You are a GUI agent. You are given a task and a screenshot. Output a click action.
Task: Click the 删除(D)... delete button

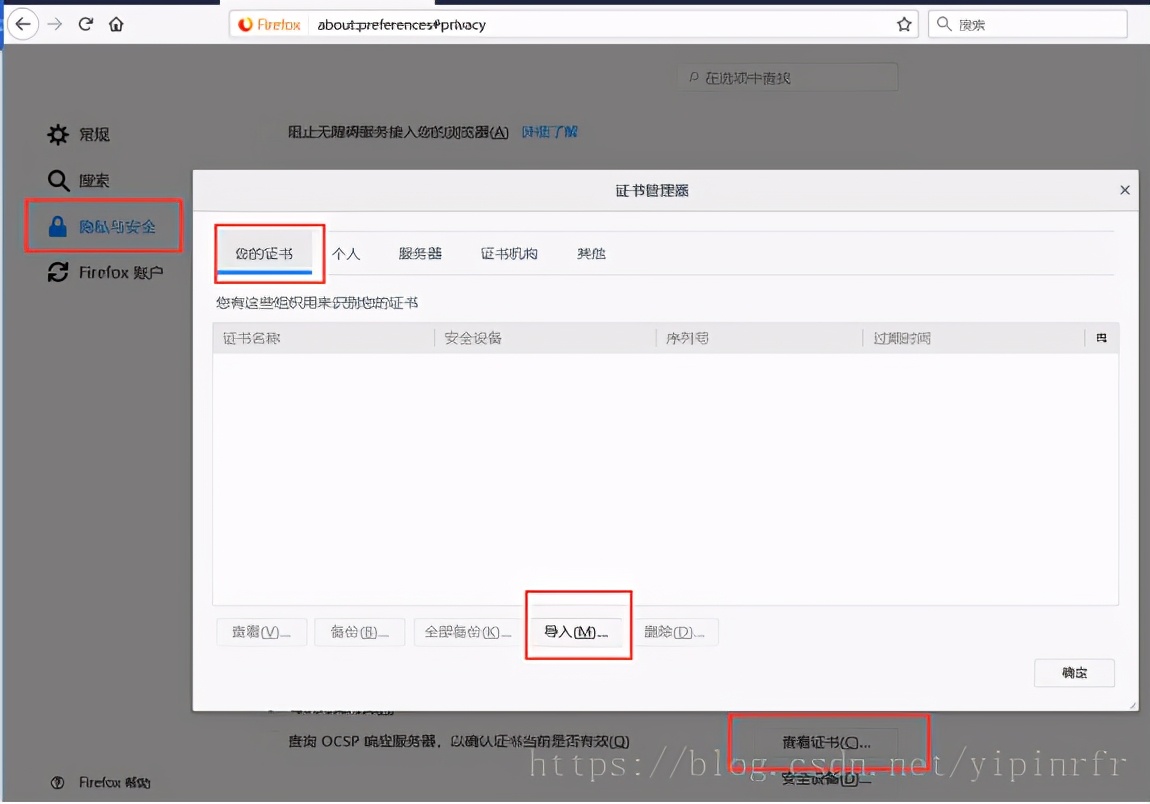click(674, 632)
